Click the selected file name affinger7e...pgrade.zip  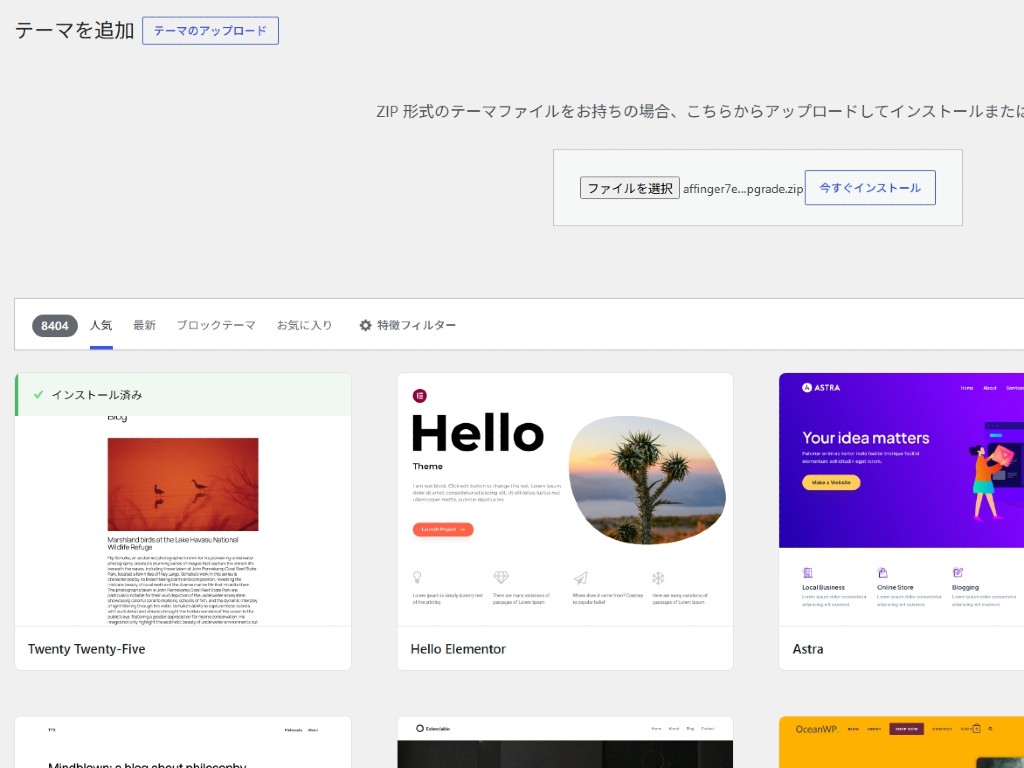743,189
